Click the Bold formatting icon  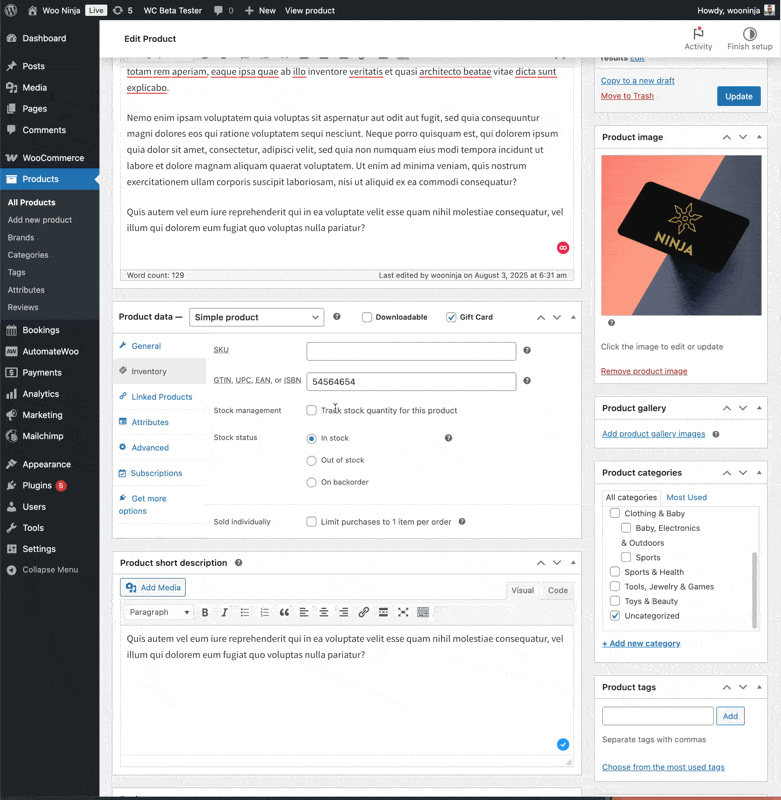point(205,612)
